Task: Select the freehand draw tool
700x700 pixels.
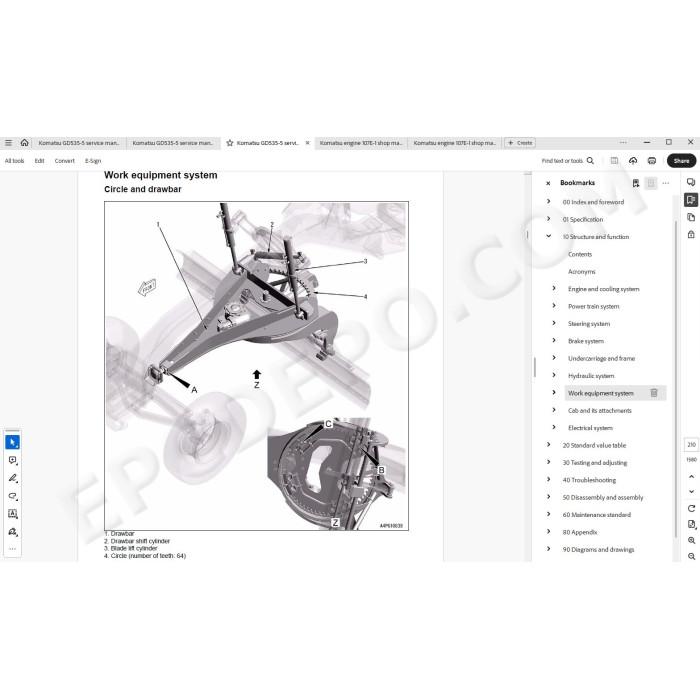Action: [x=12, y=496]
